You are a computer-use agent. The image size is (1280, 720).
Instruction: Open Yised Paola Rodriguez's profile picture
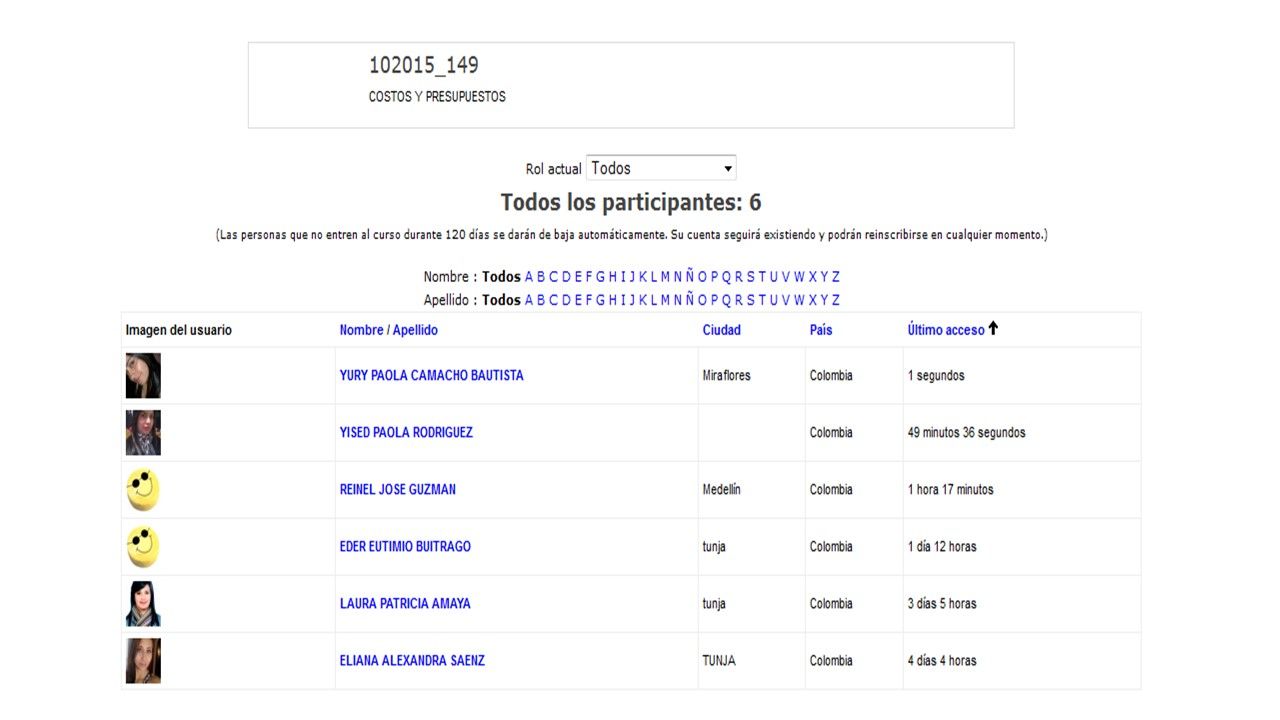click(x=143, y=433)
